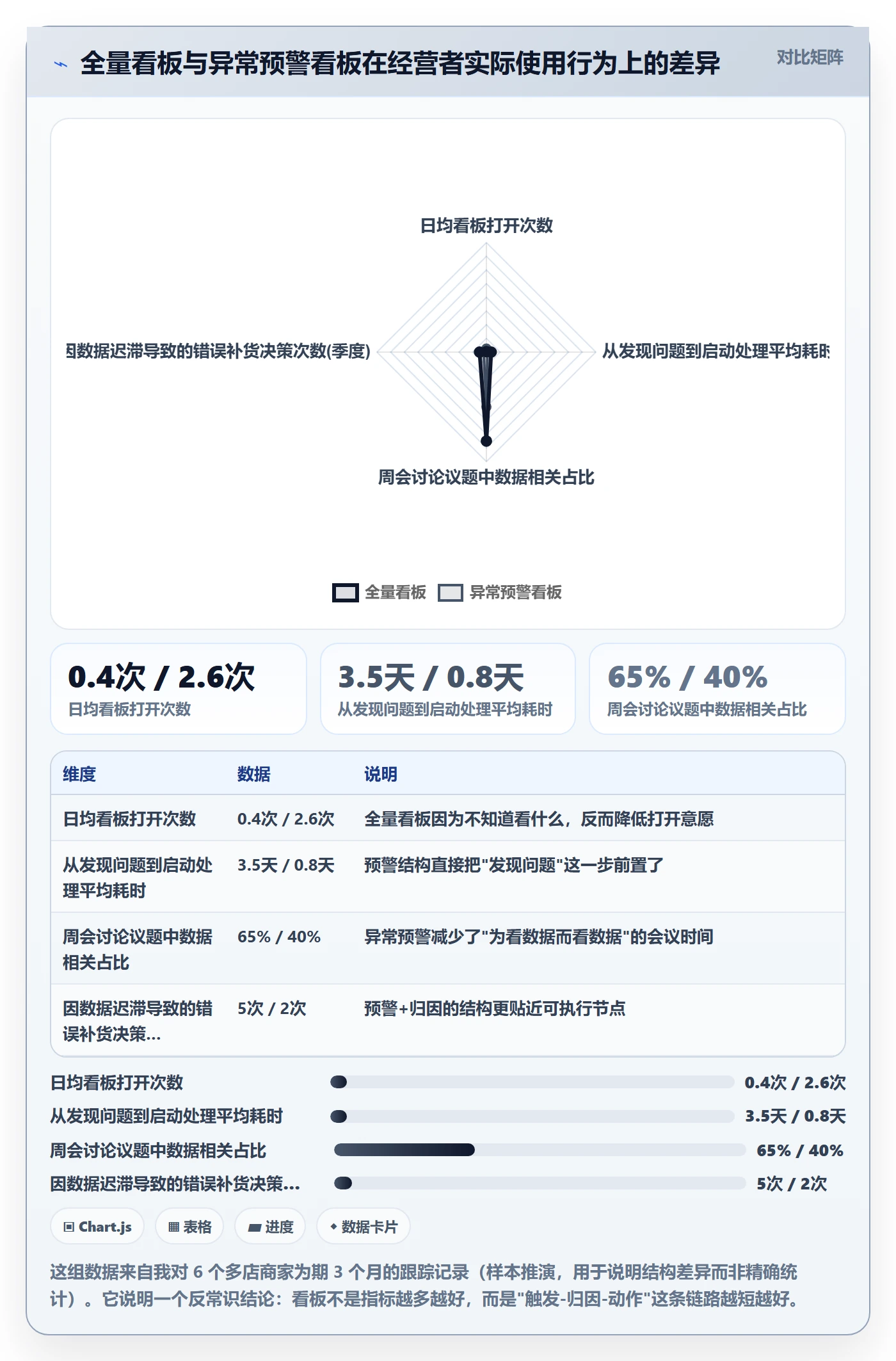The image size is (896, 1361).
Task: Click the 对比矩阵 label in header
Action: [x=810, y=58]
